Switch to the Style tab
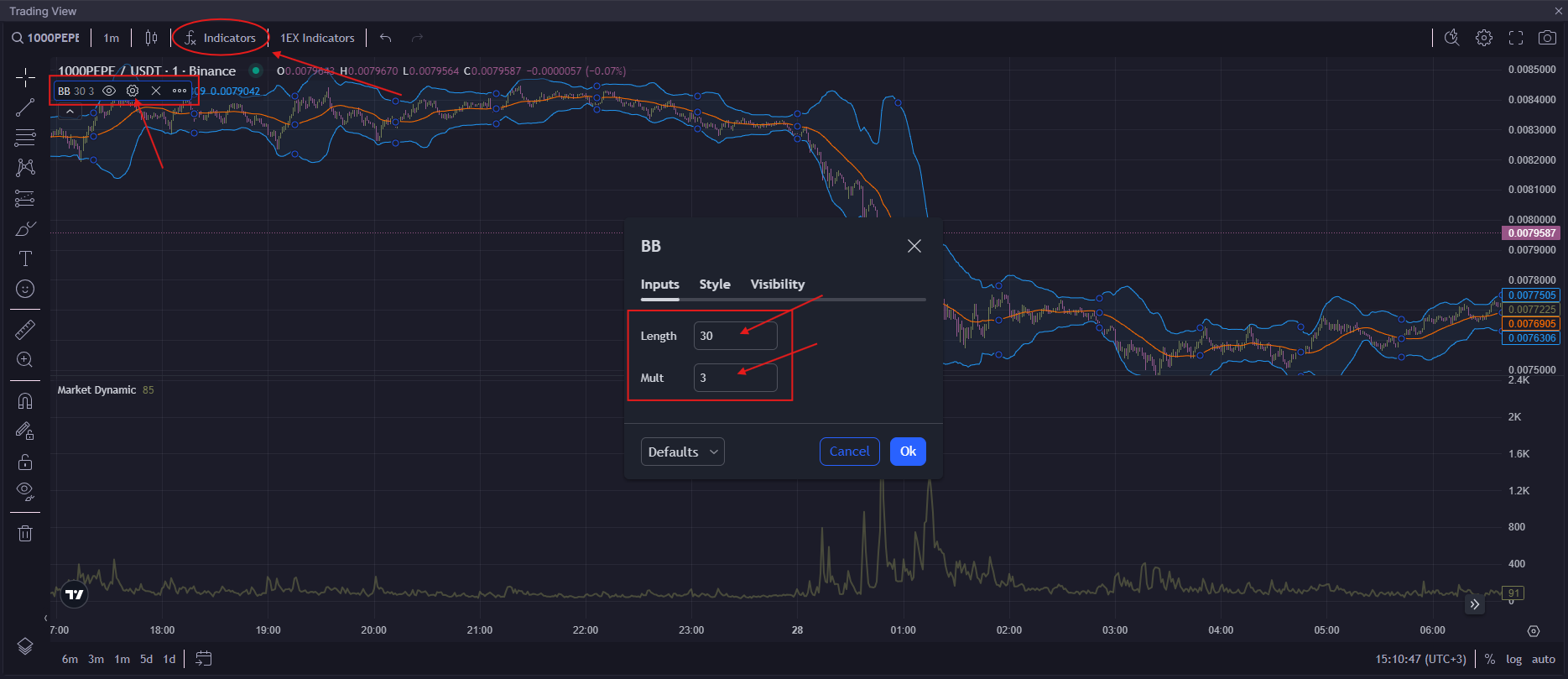Viewport: 1568px width, 679px height. click(715, 285)
